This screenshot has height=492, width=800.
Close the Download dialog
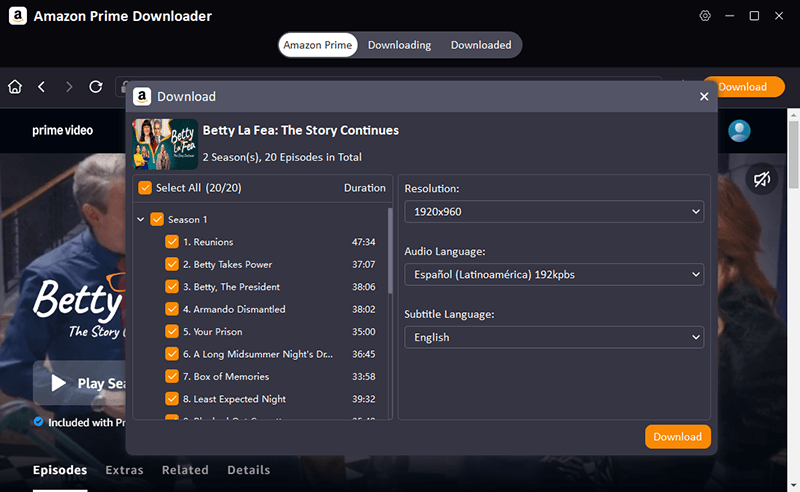(704, 96)
